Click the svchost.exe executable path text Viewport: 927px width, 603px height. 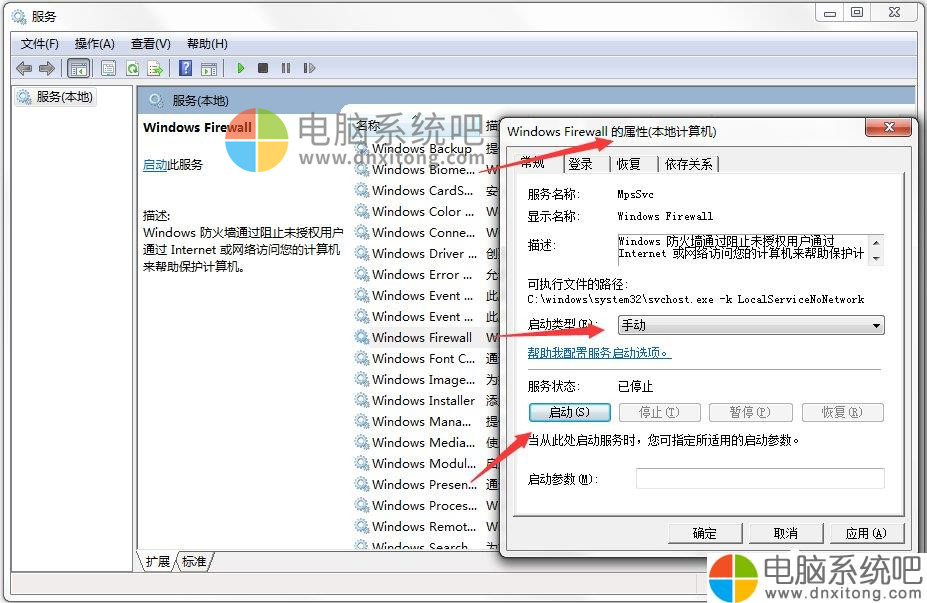pyautogui.click(x=695, y=300)
